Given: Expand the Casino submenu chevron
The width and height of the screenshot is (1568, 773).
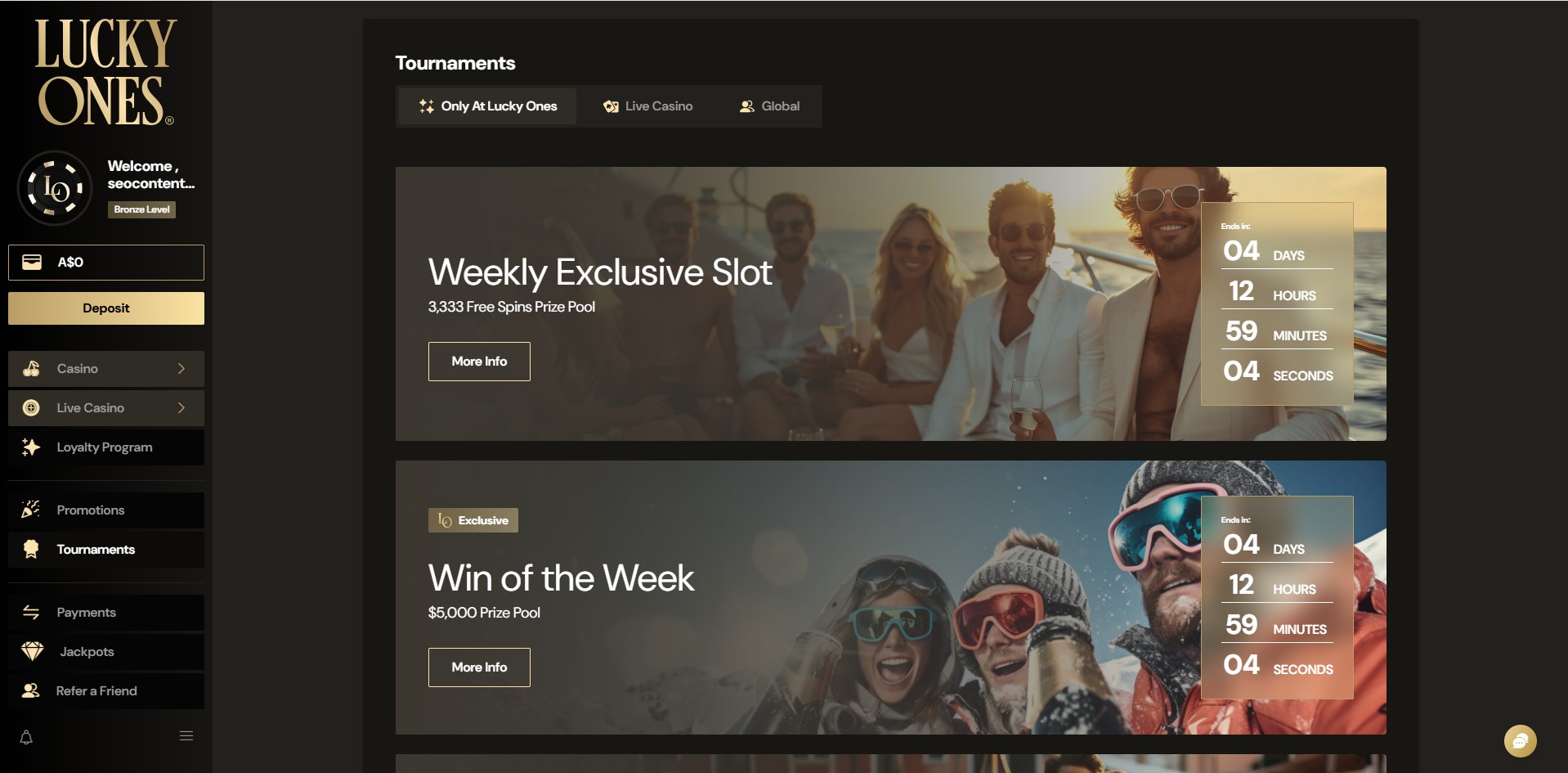Looking at the screenshot, I should coord(181,369).
